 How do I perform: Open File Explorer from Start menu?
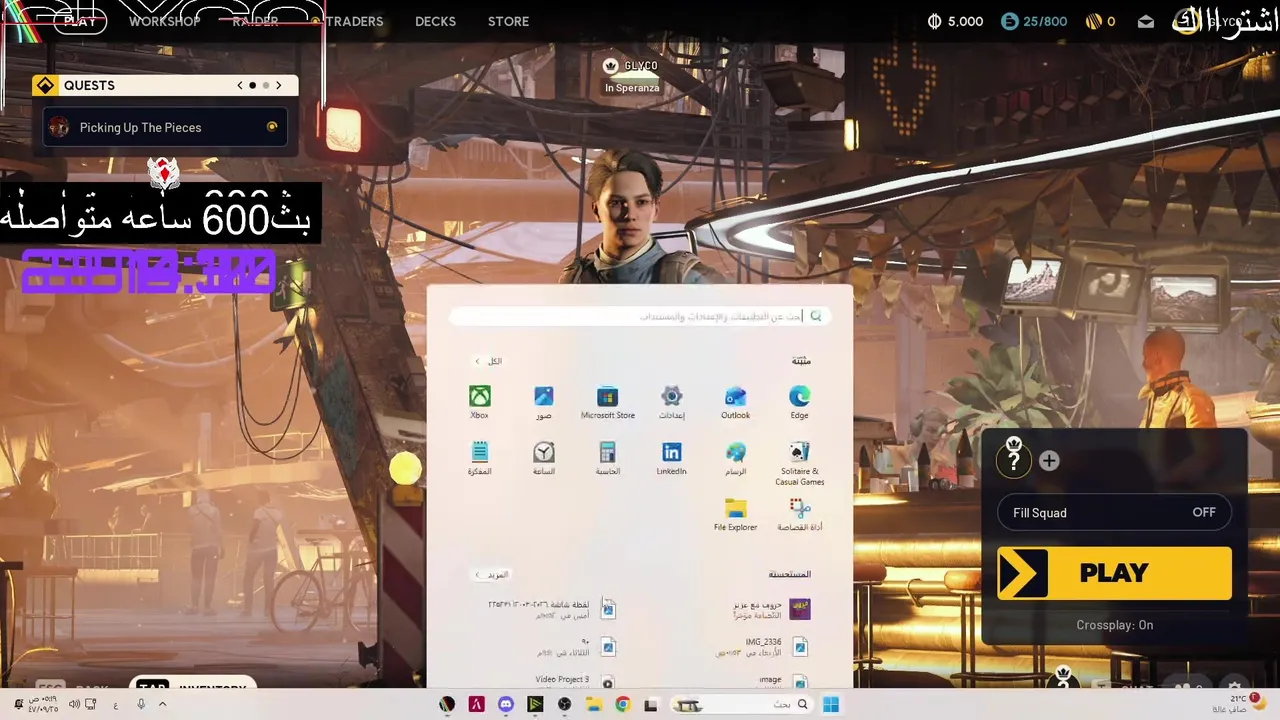coord(735,514)
